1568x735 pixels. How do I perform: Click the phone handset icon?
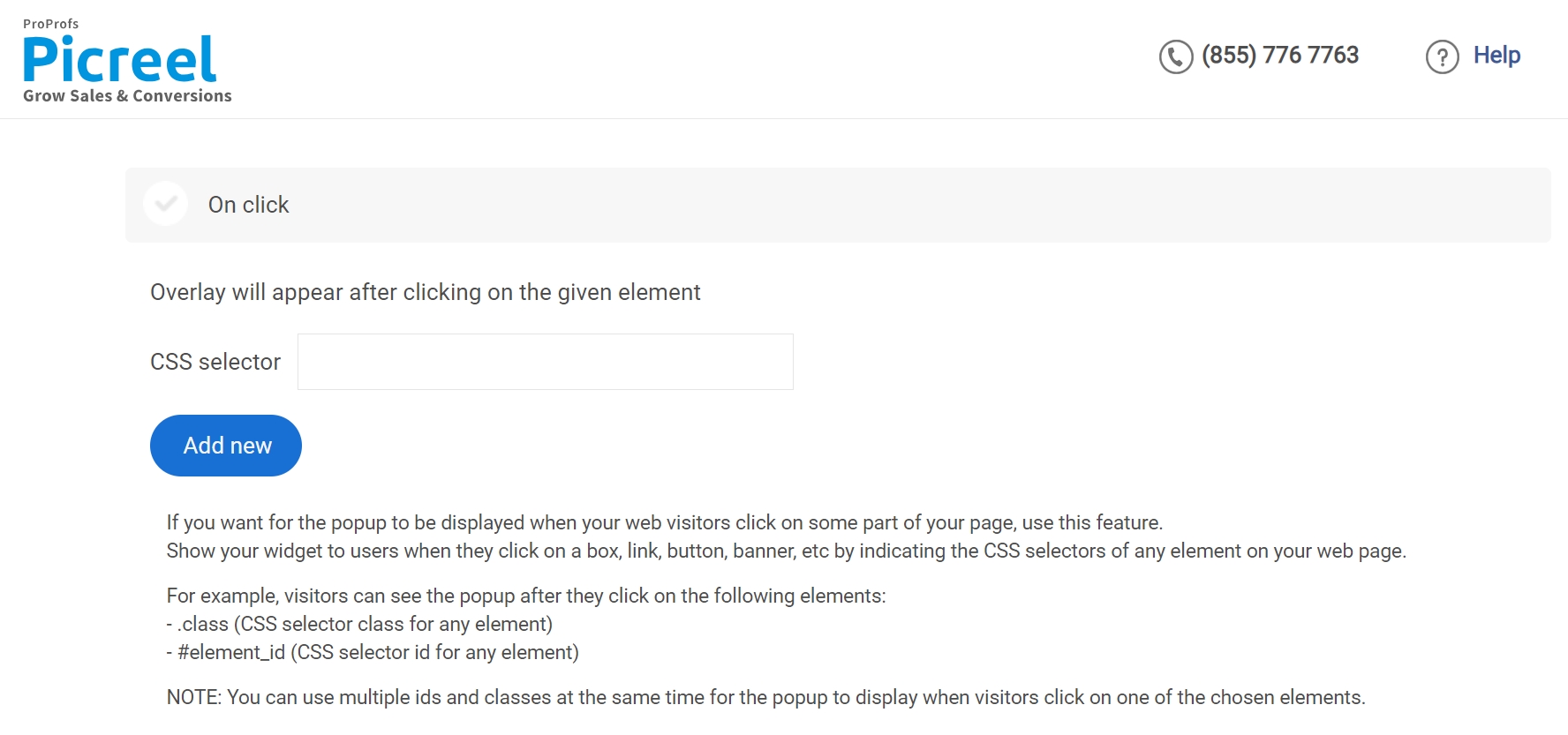coord(1175,56)
